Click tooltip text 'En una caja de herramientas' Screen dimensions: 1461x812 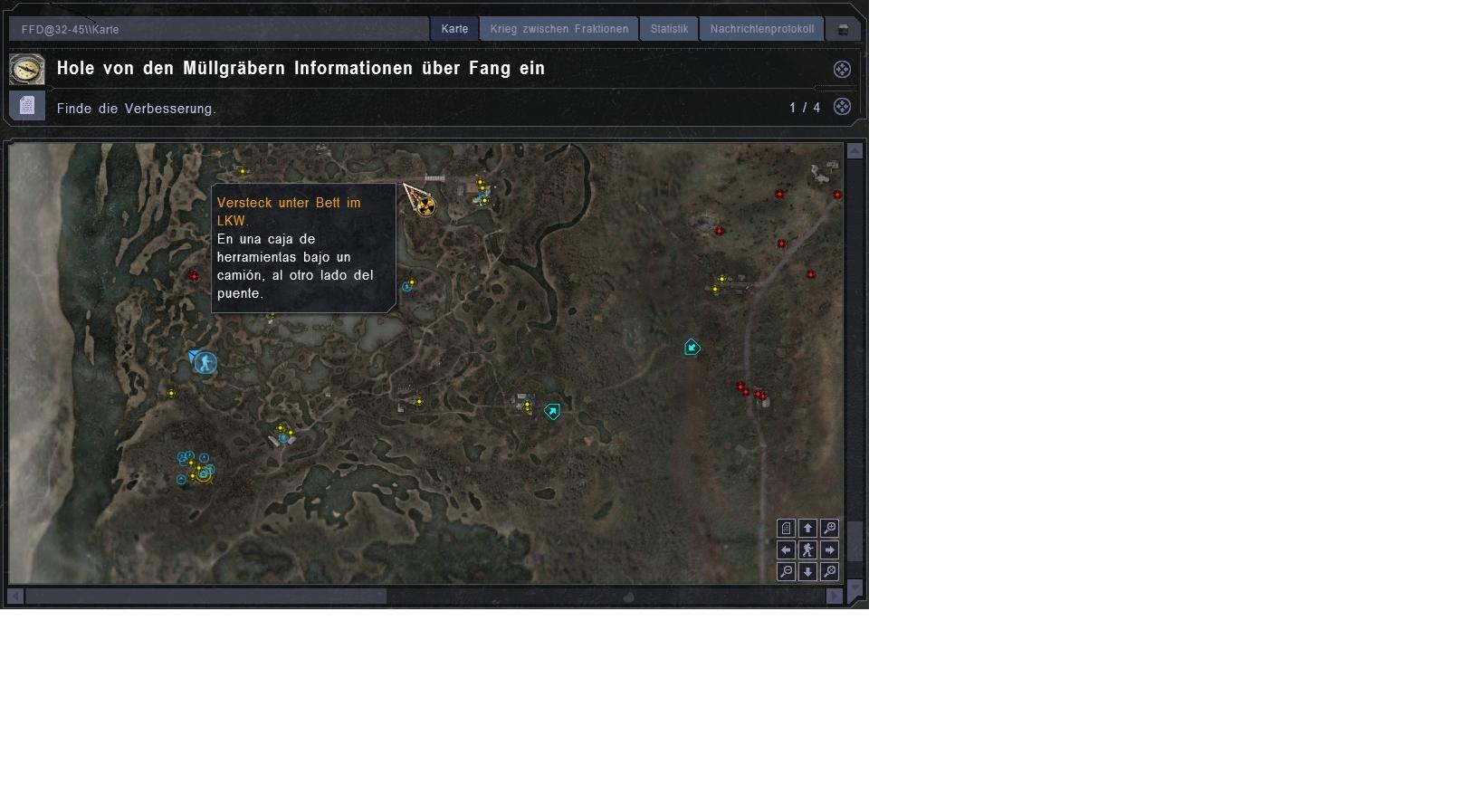(x=284, y=248)
